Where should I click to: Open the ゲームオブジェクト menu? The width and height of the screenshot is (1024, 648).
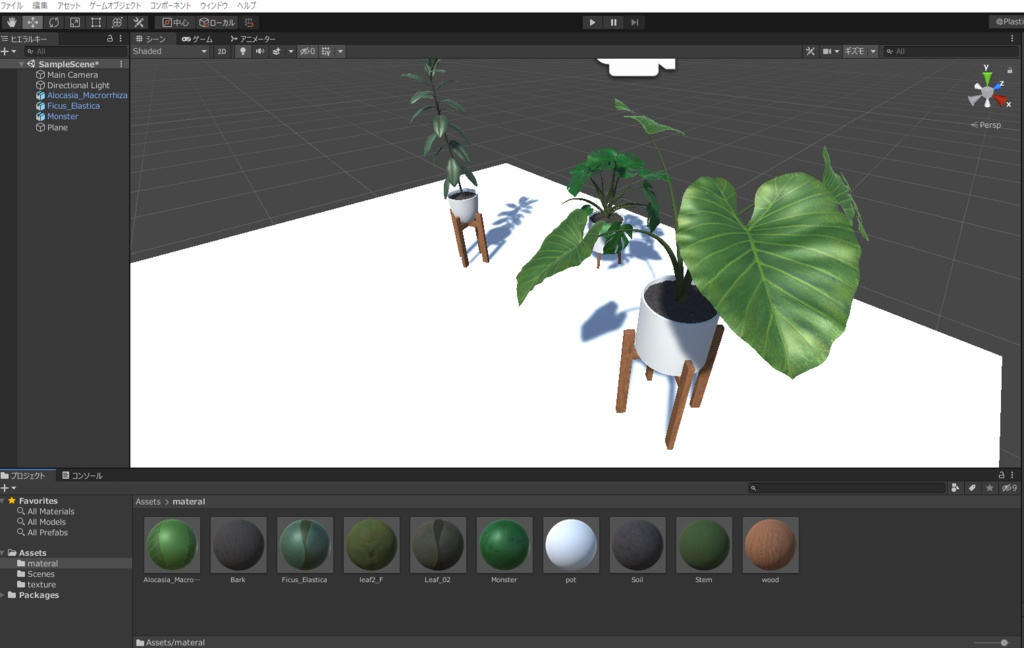coord(119,4)
